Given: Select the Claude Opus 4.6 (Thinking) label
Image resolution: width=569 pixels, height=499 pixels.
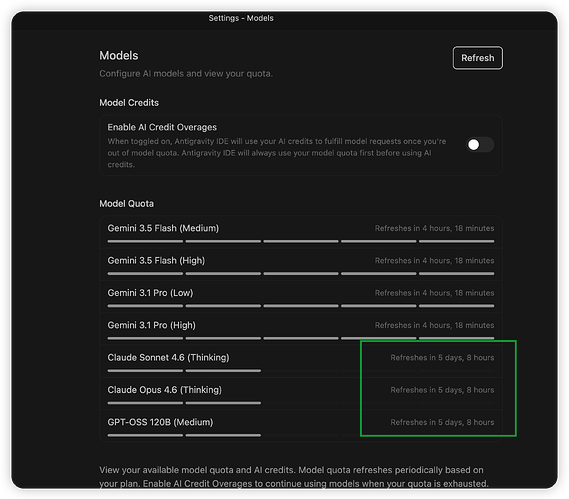Looking at the screenshot, I should (x=164, y=390).
